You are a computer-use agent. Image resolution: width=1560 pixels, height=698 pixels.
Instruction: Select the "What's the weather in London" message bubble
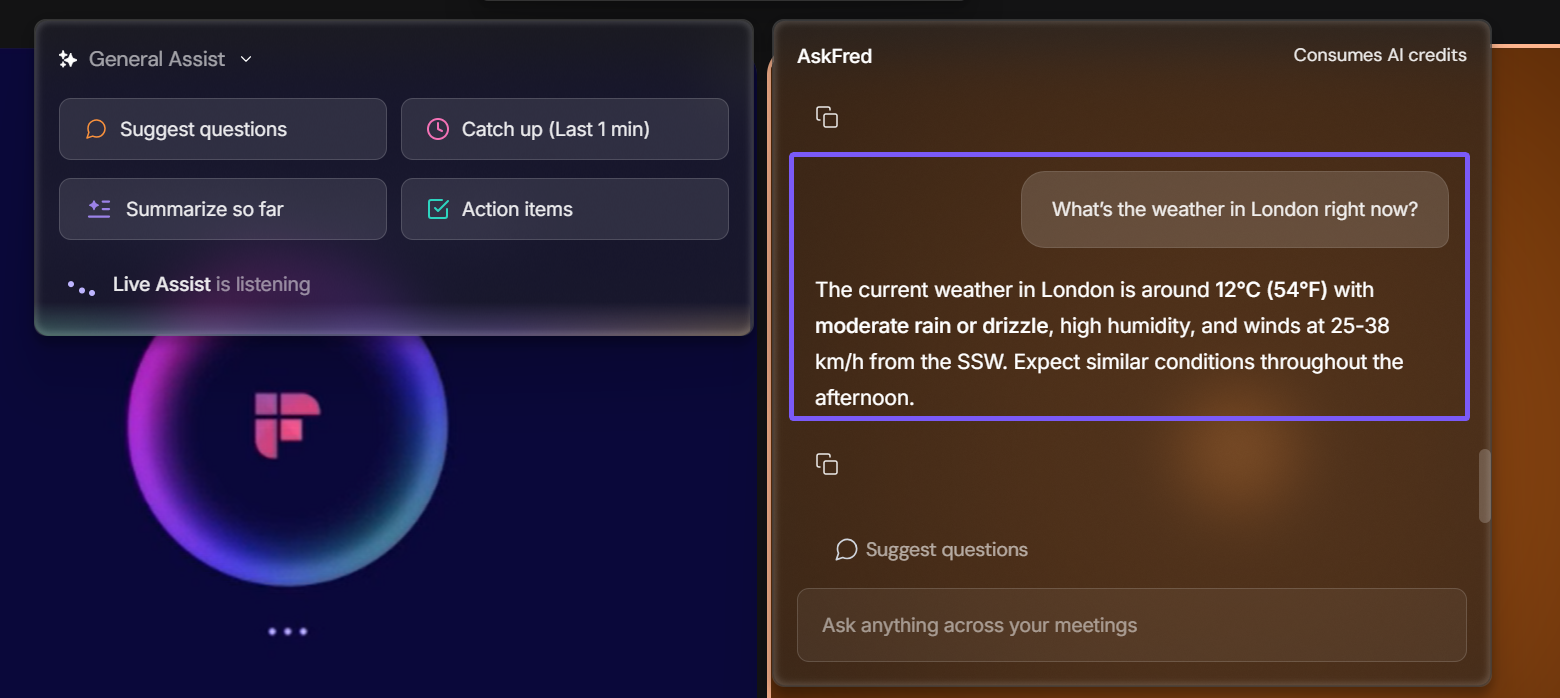point(1234,210)
